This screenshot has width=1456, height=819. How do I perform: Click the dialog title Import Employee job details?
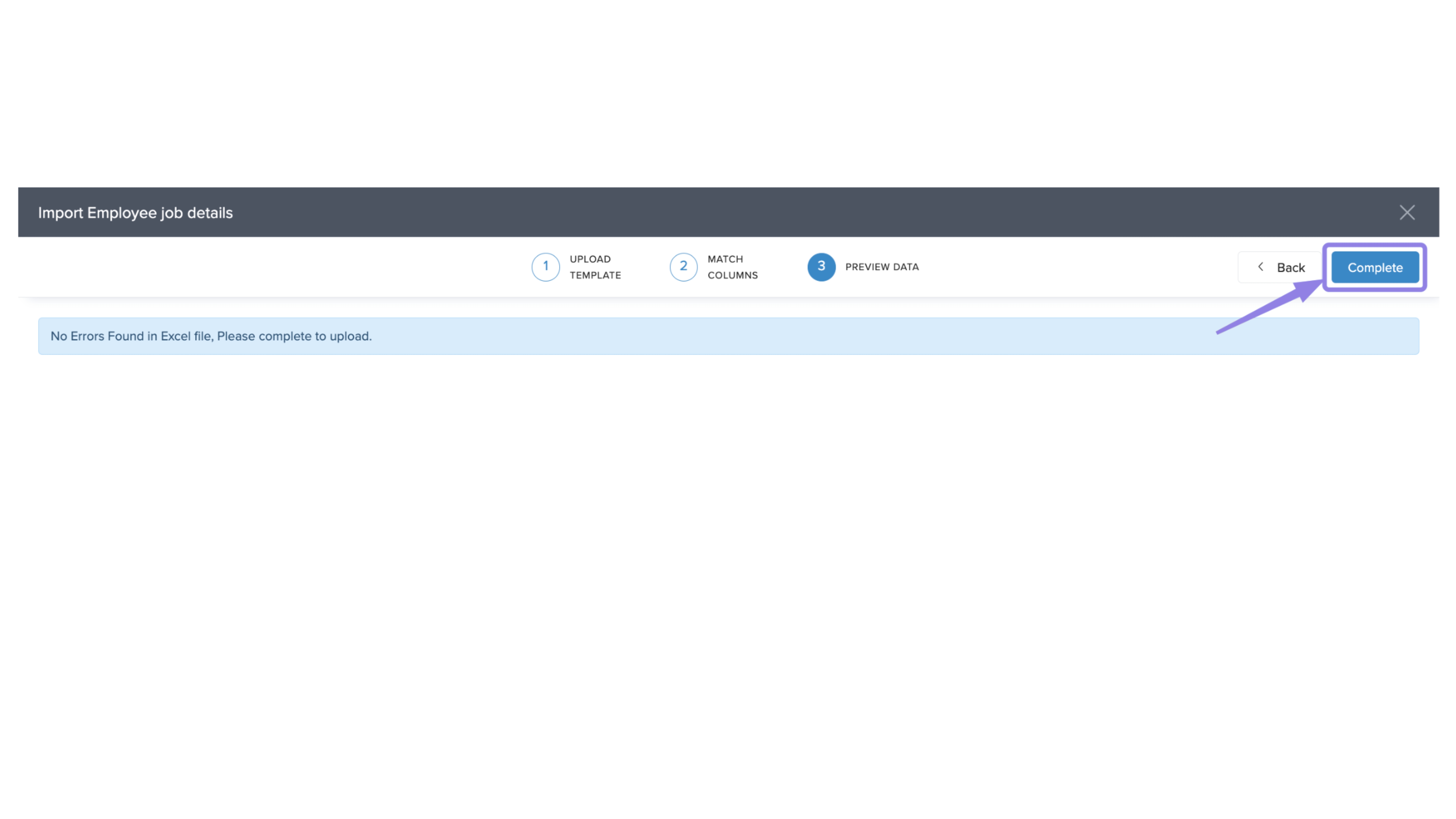point(135,213)
